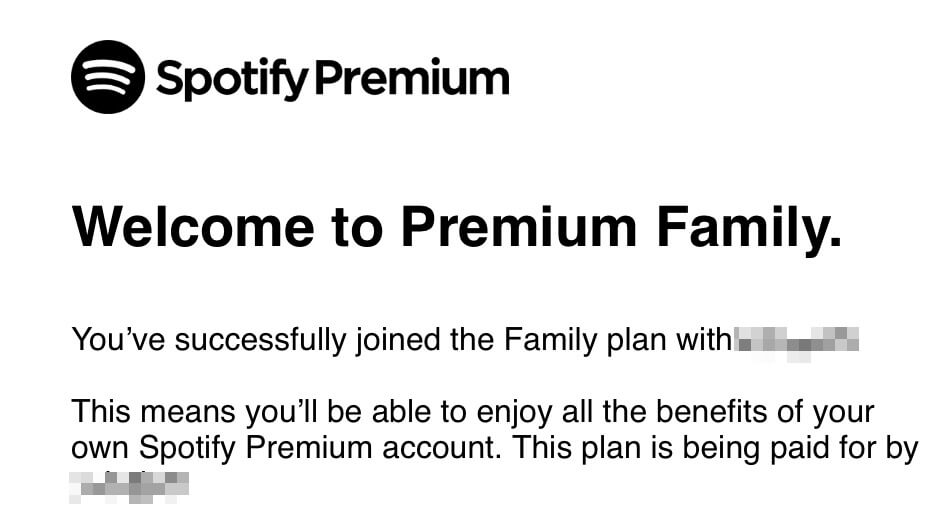Screen dimensions: 948x532
Task: Click the word Welcome in the heading
Action: point(193,227)
